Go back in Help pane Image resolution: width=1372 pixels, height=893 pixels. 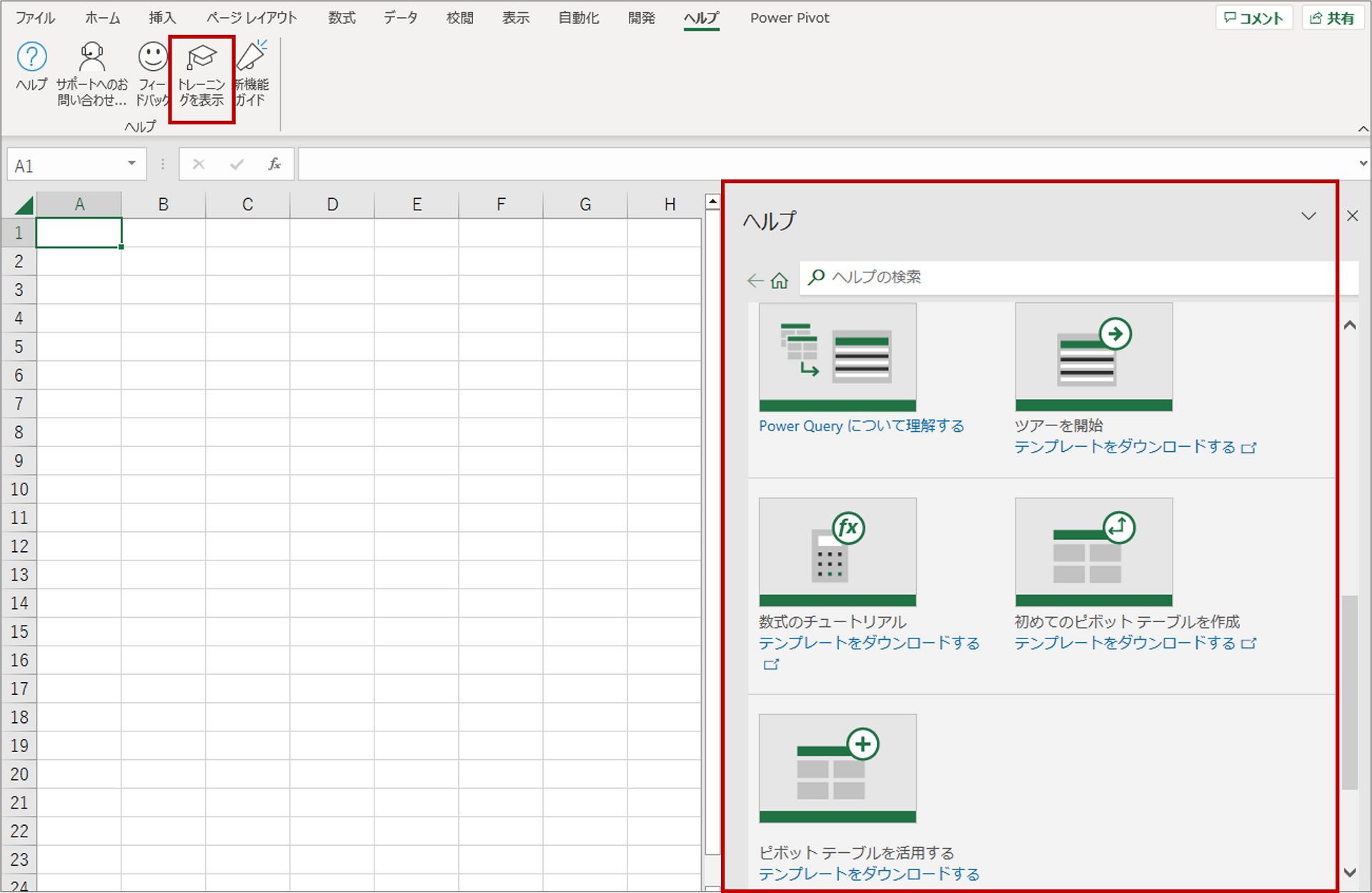[x=755, y=280]
